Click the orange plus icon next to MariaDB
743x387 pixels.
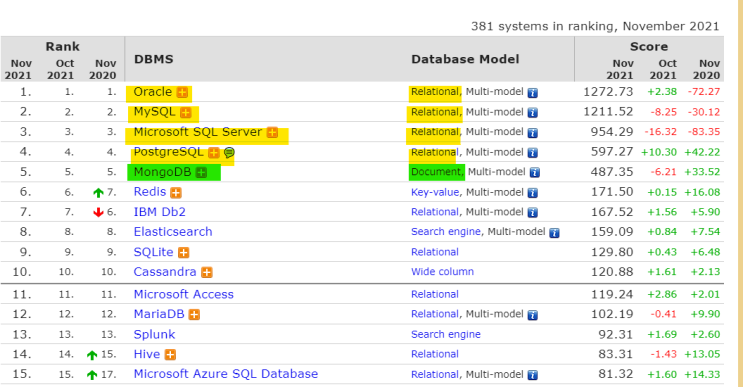(x=194, y=315)
